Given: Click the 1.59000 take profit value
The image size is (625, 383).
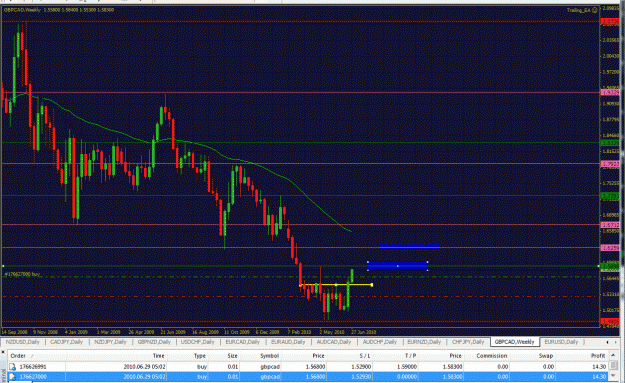Looking at the screenshot, I should 406,367.
